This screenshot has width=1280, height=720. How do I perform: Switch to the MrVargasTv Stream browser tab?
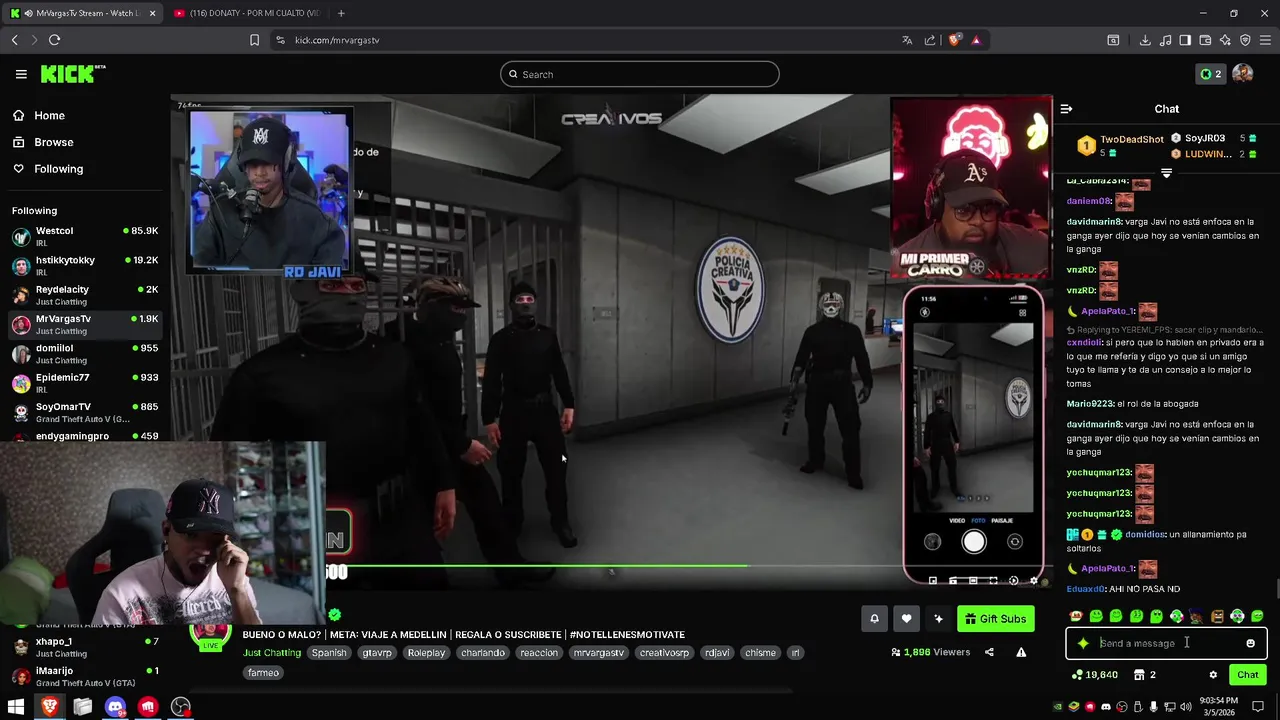83,13
